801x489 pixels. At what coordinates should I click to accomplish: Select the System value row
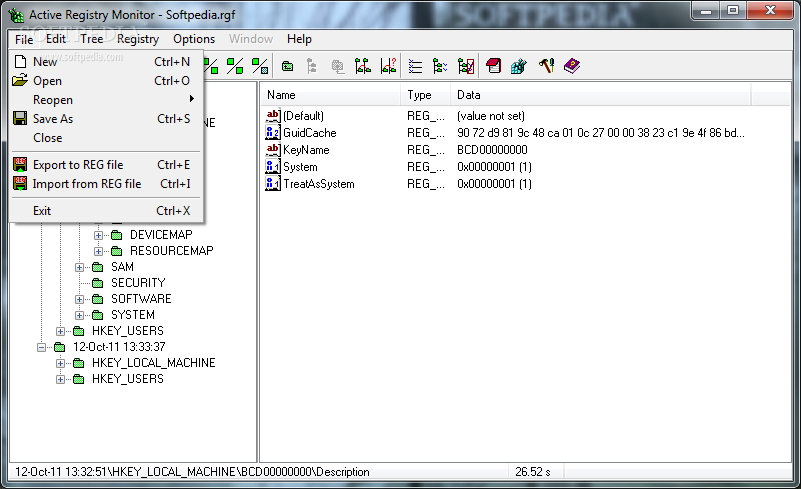point(300,167)
